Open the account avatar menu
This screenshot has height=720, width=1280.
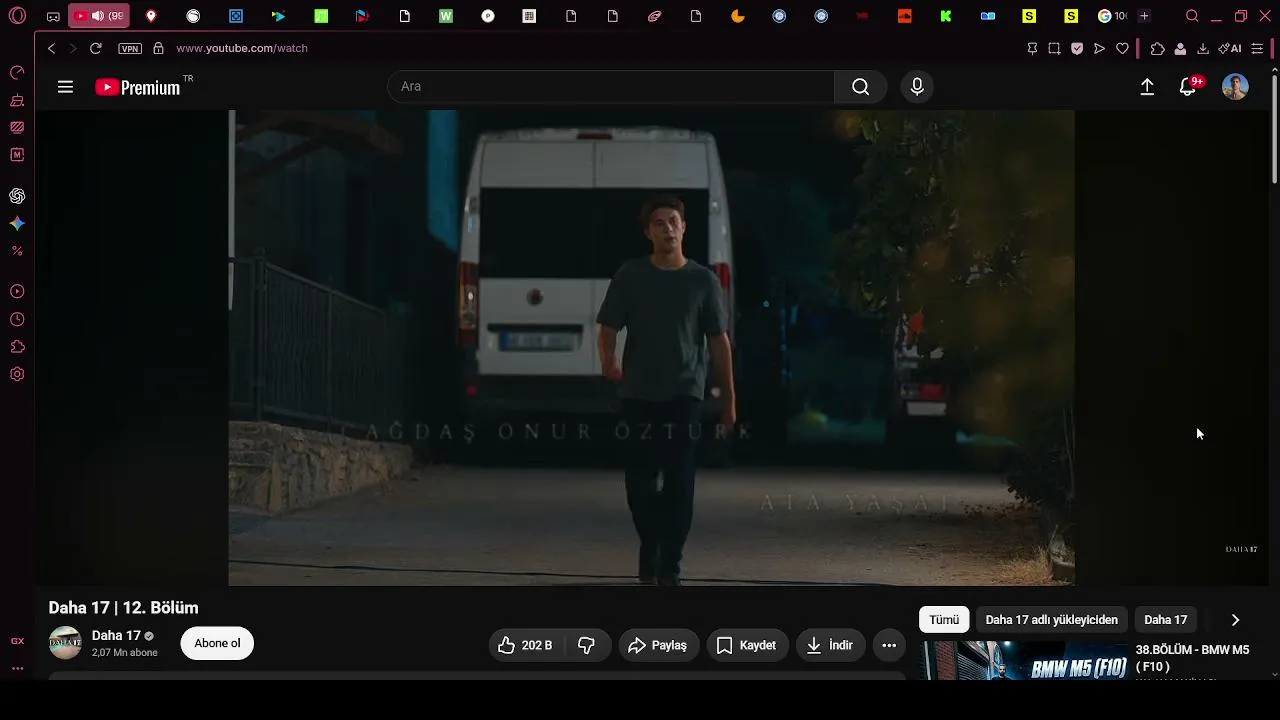1235,87
